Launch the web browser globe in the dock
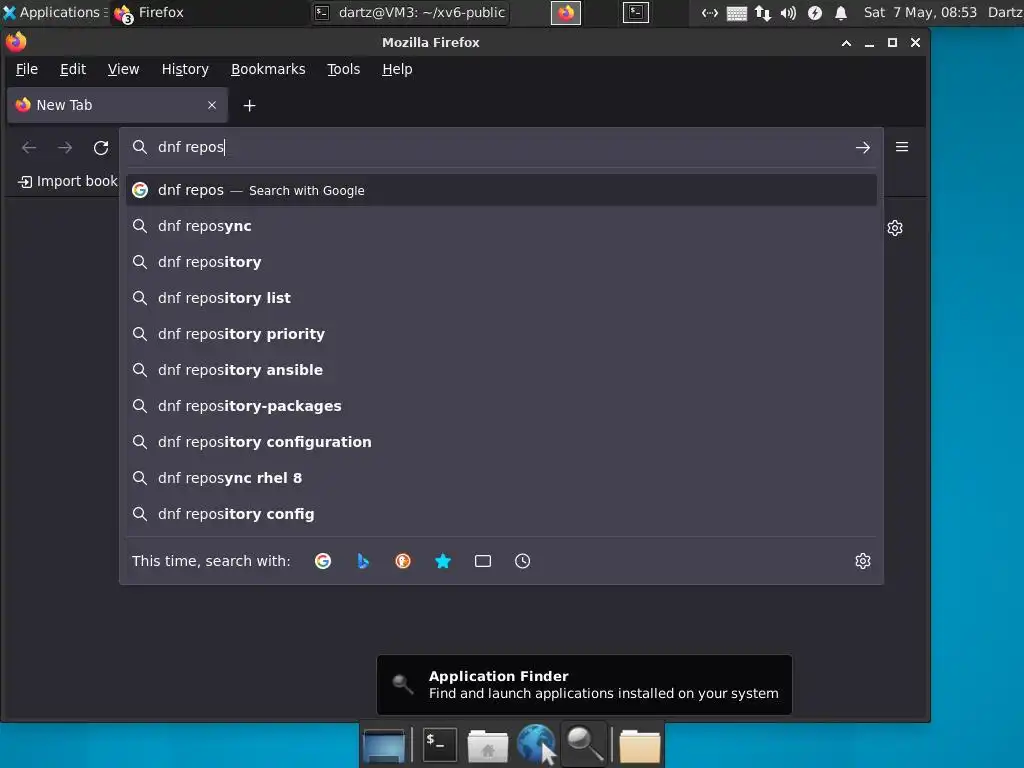1024x768 pixels. coord(536,744)
